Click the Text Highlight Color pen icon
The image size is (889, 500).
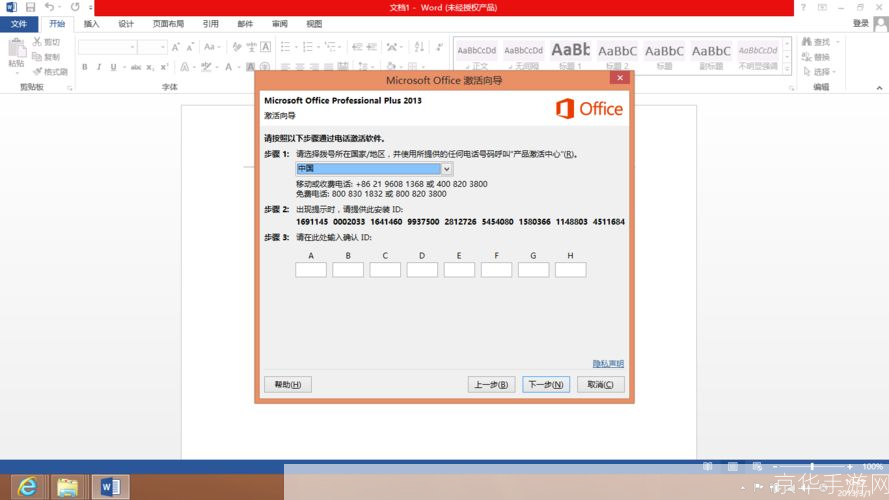point(206,67)
